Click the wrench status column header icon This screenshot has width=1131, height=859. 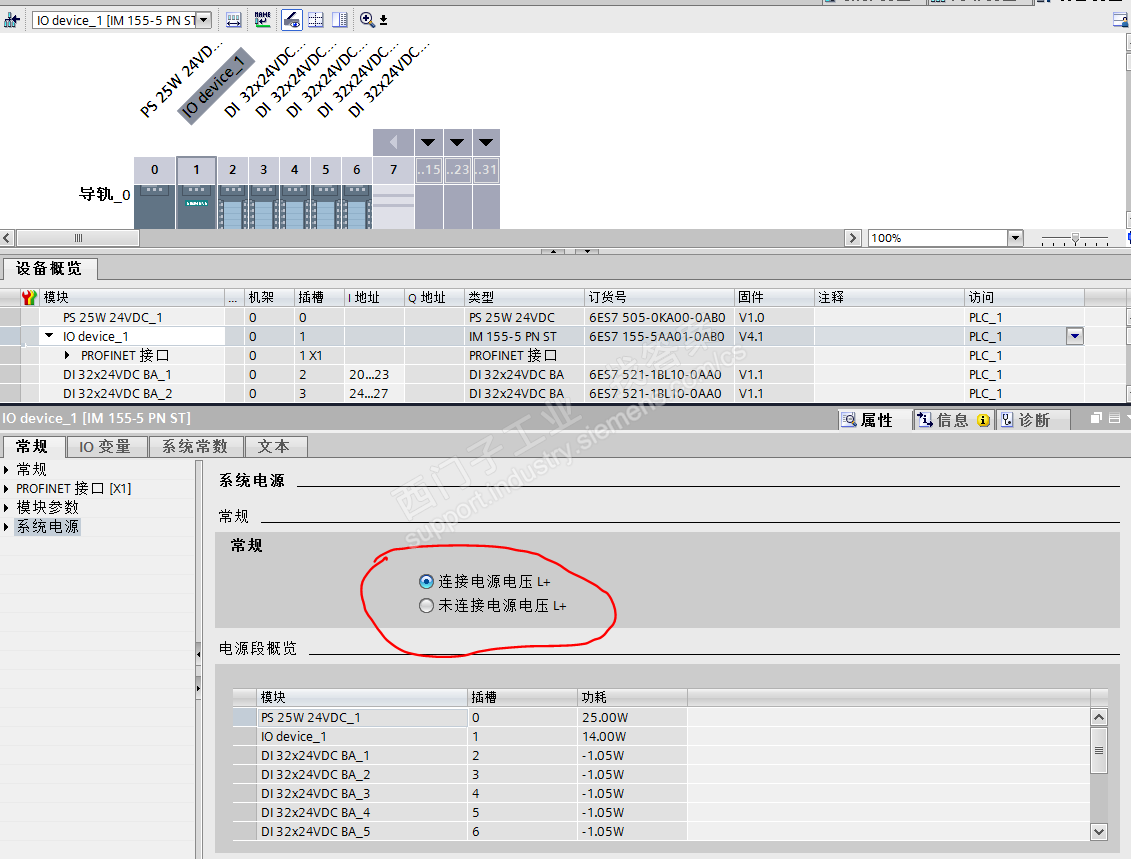click(x=29, y=297)
